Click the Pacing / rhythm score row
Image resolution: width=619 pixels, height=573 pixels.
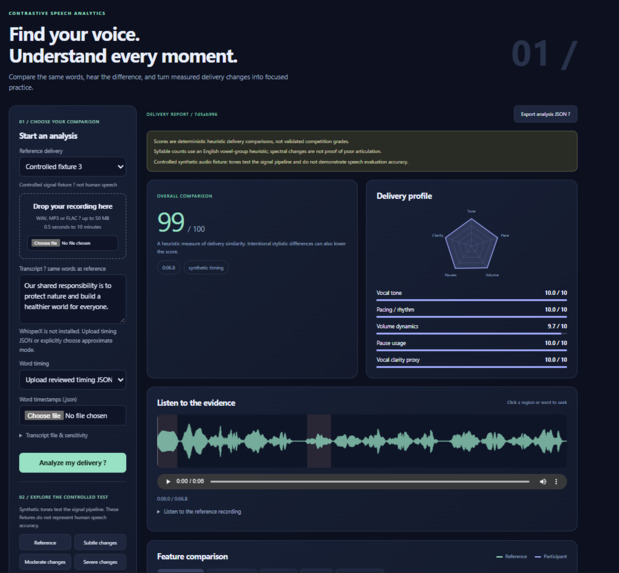tap(472, 312)
